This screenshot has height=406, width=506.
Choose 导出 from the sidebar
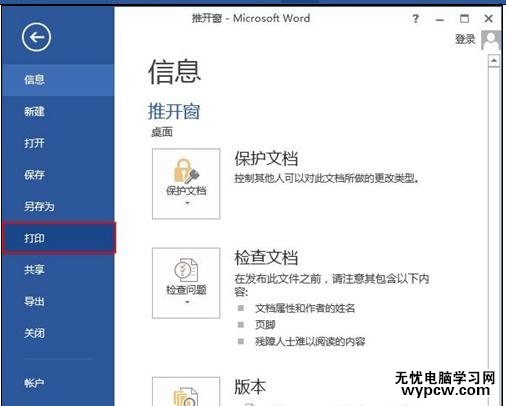point(58,301)
